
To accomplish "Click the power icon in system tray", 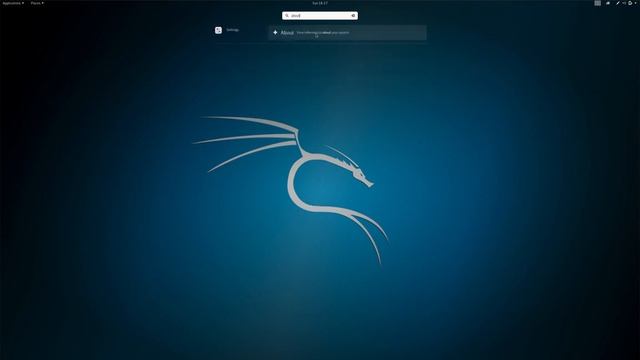I will 630,3.
